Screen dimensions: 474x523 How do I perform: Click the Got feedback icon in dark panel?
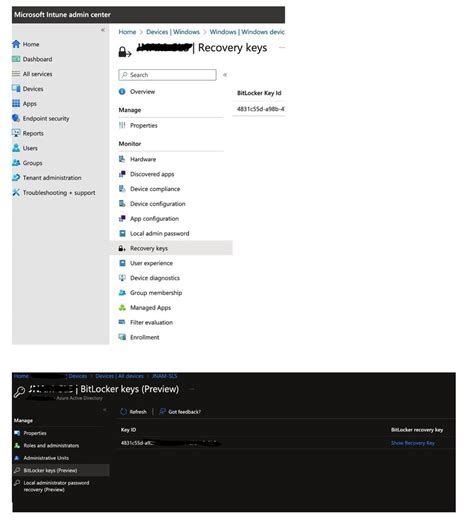coord(162,412)
